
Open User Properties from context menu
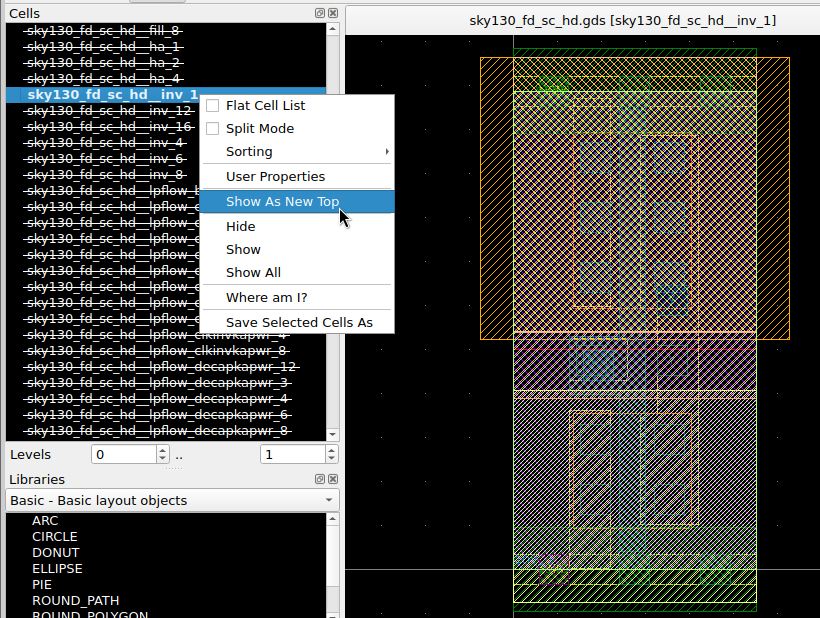[x=275, y=176]
